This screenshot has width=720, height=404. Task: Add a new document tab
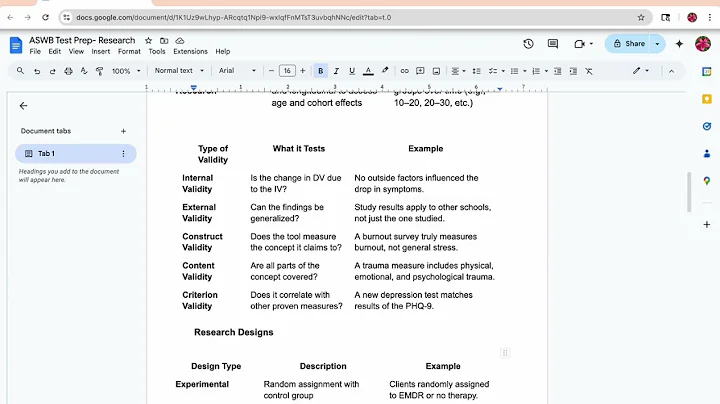pos(123,131)
